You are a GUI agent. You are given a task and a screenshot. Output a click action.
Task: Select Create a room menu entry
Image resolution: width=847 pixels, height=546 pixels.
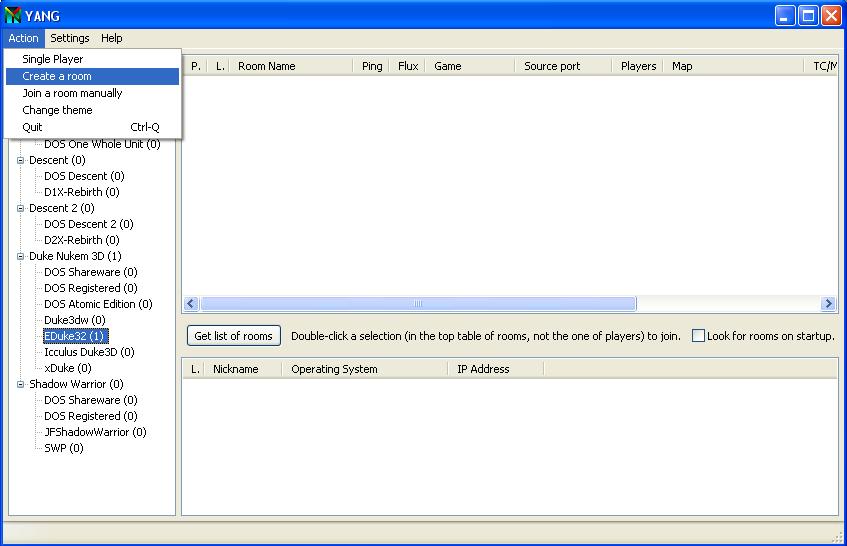(92, 76)
